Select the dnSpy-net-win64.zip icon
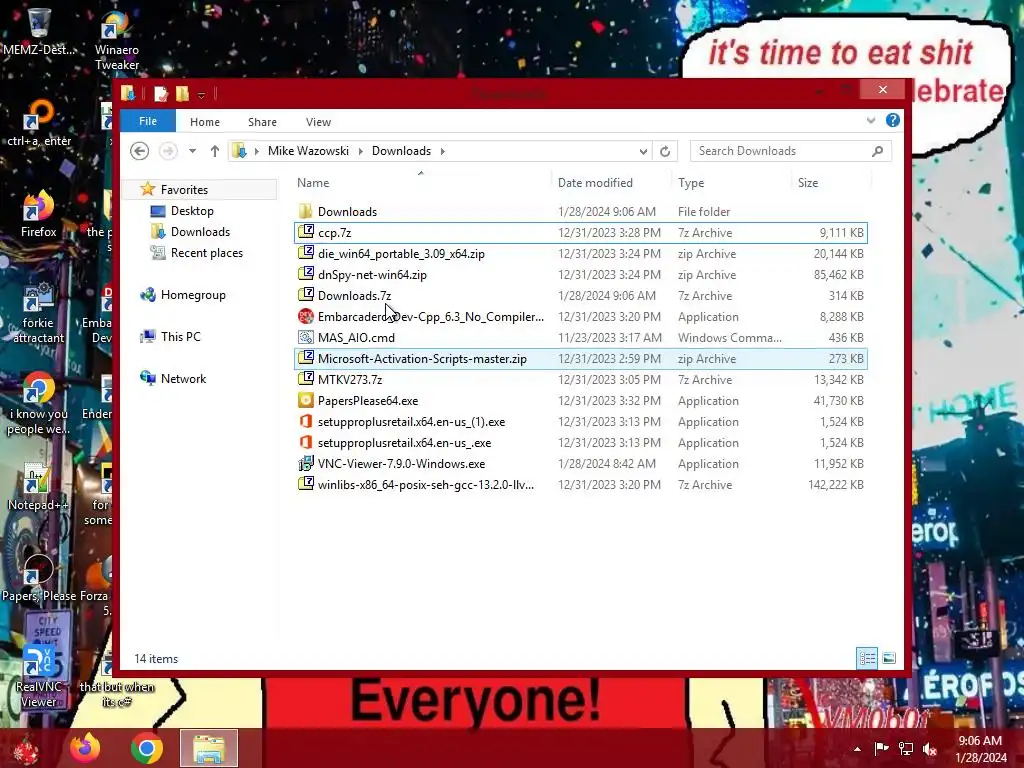1024x768 pixels. (x=305, y=274)
